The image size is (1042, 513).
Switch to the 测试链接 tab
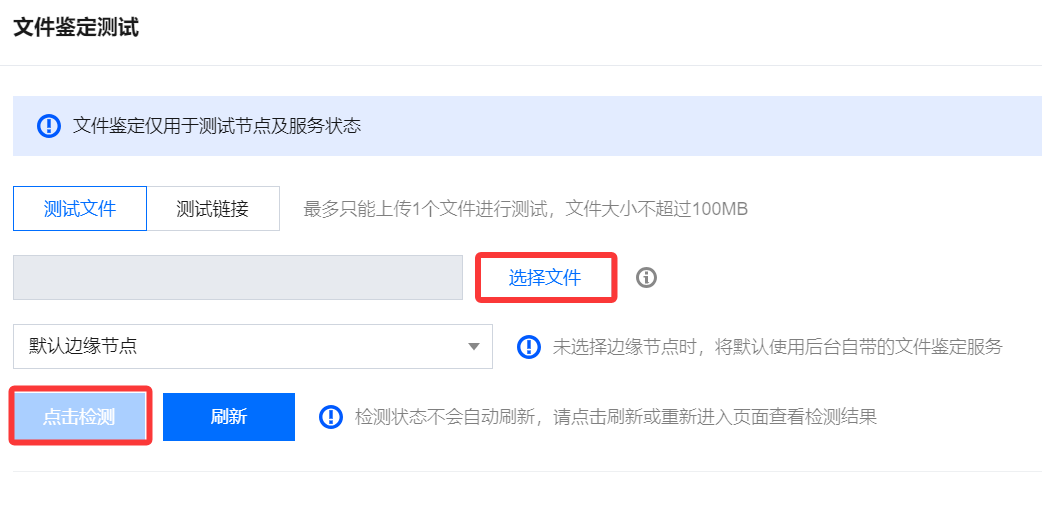tap(212, 209)
